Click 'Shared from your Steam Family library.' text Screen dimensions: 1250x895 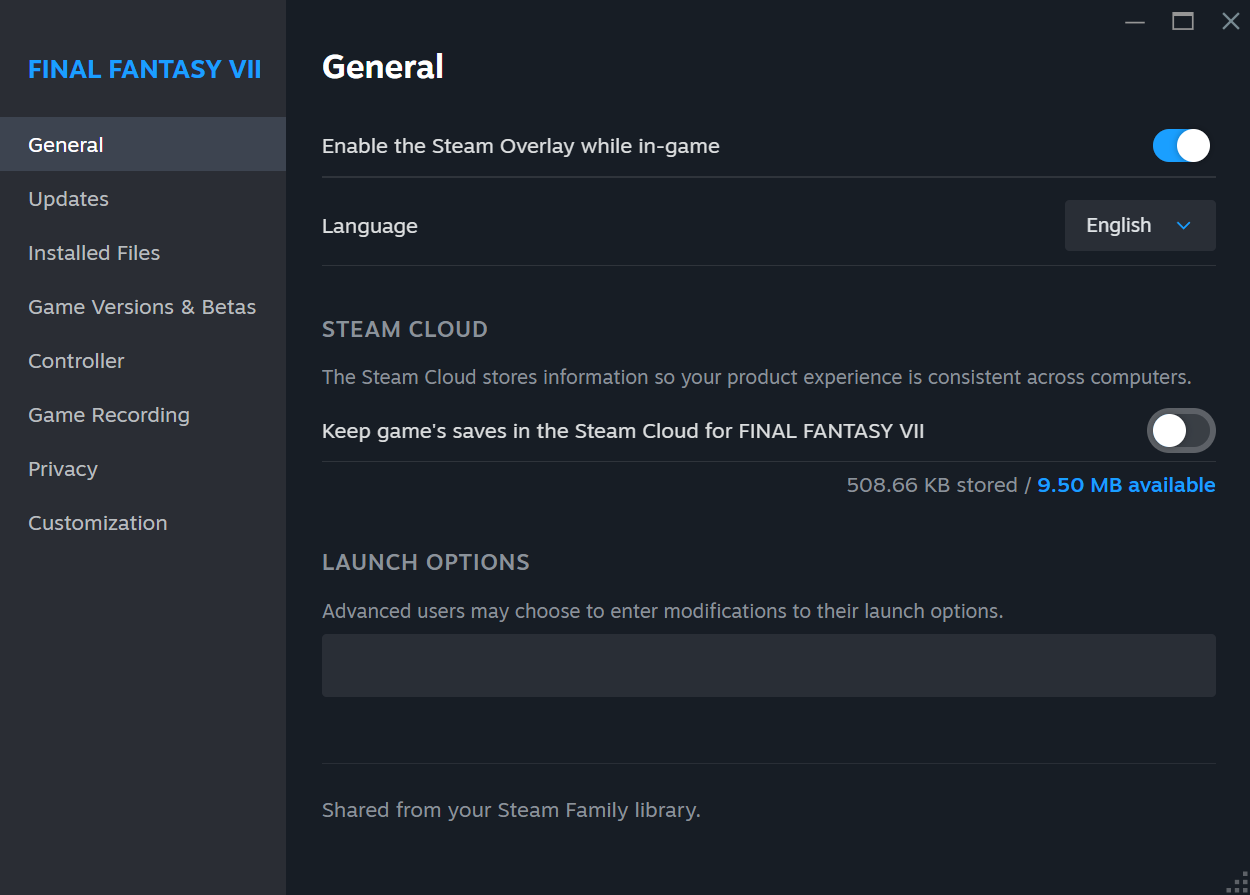pos(511,810)
